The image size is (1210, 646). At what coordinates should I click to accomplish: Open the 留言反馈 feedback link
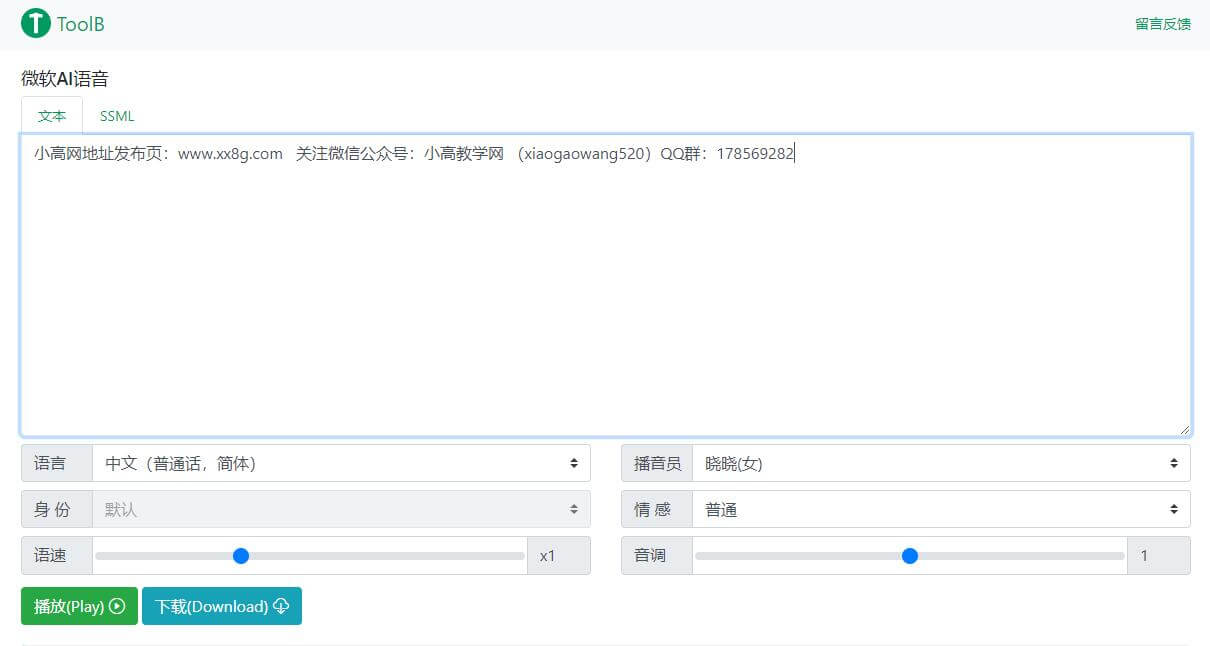pyautogui.click(x=1162, y=23)
